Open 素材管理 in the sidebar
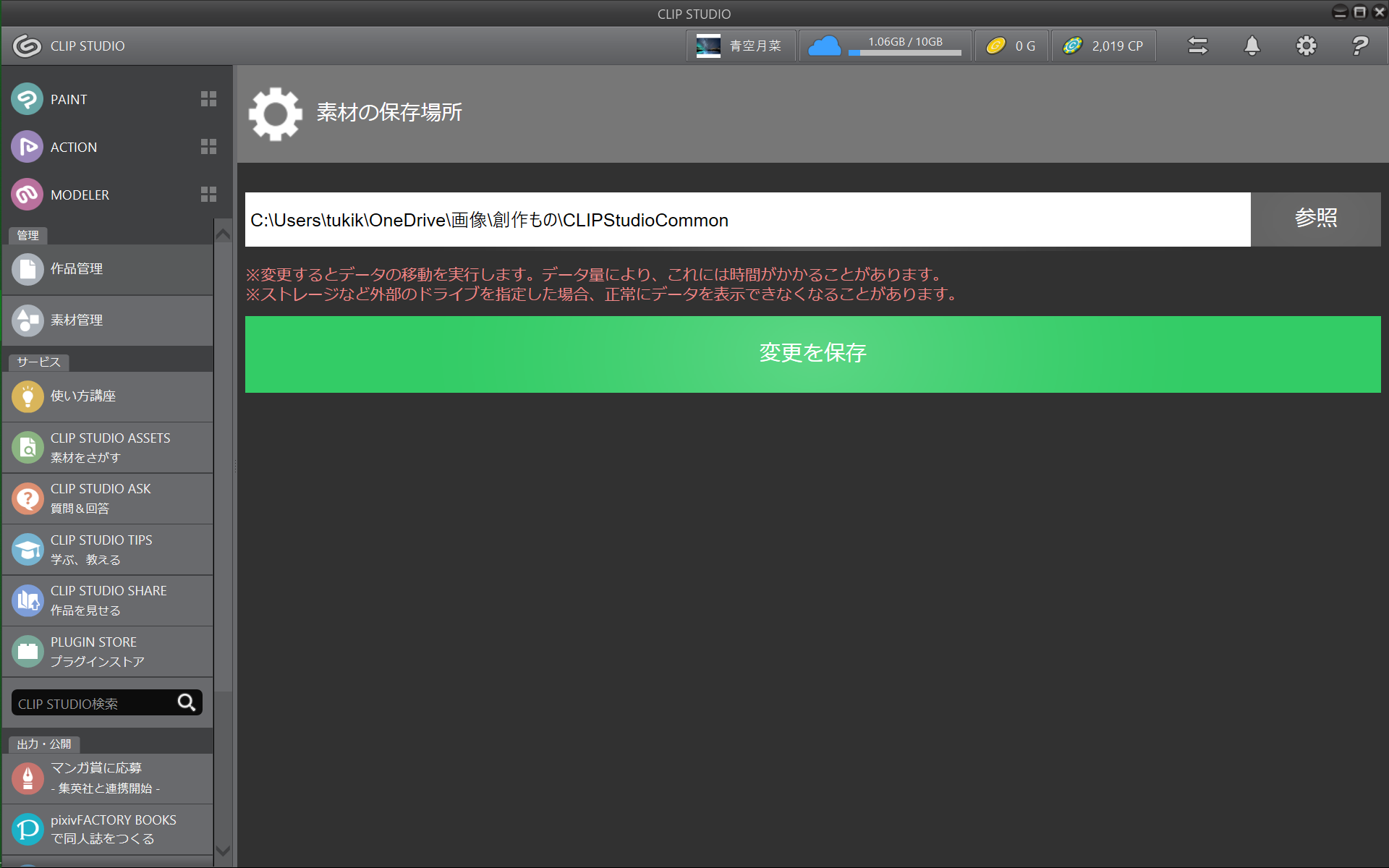This screenshot has width=1389, height=868. pos(107,320)
